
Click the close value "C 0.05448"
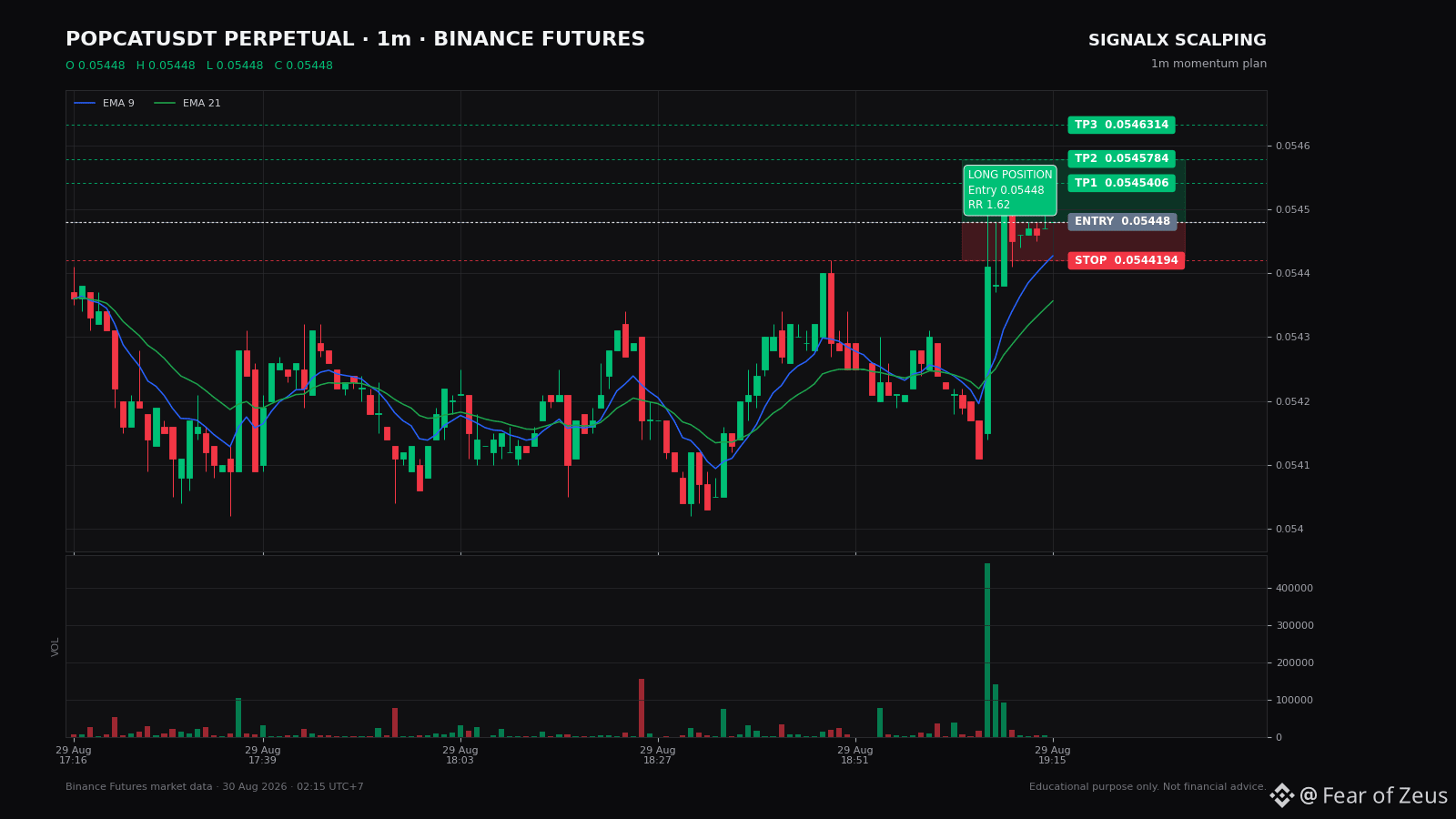(304, 66)
